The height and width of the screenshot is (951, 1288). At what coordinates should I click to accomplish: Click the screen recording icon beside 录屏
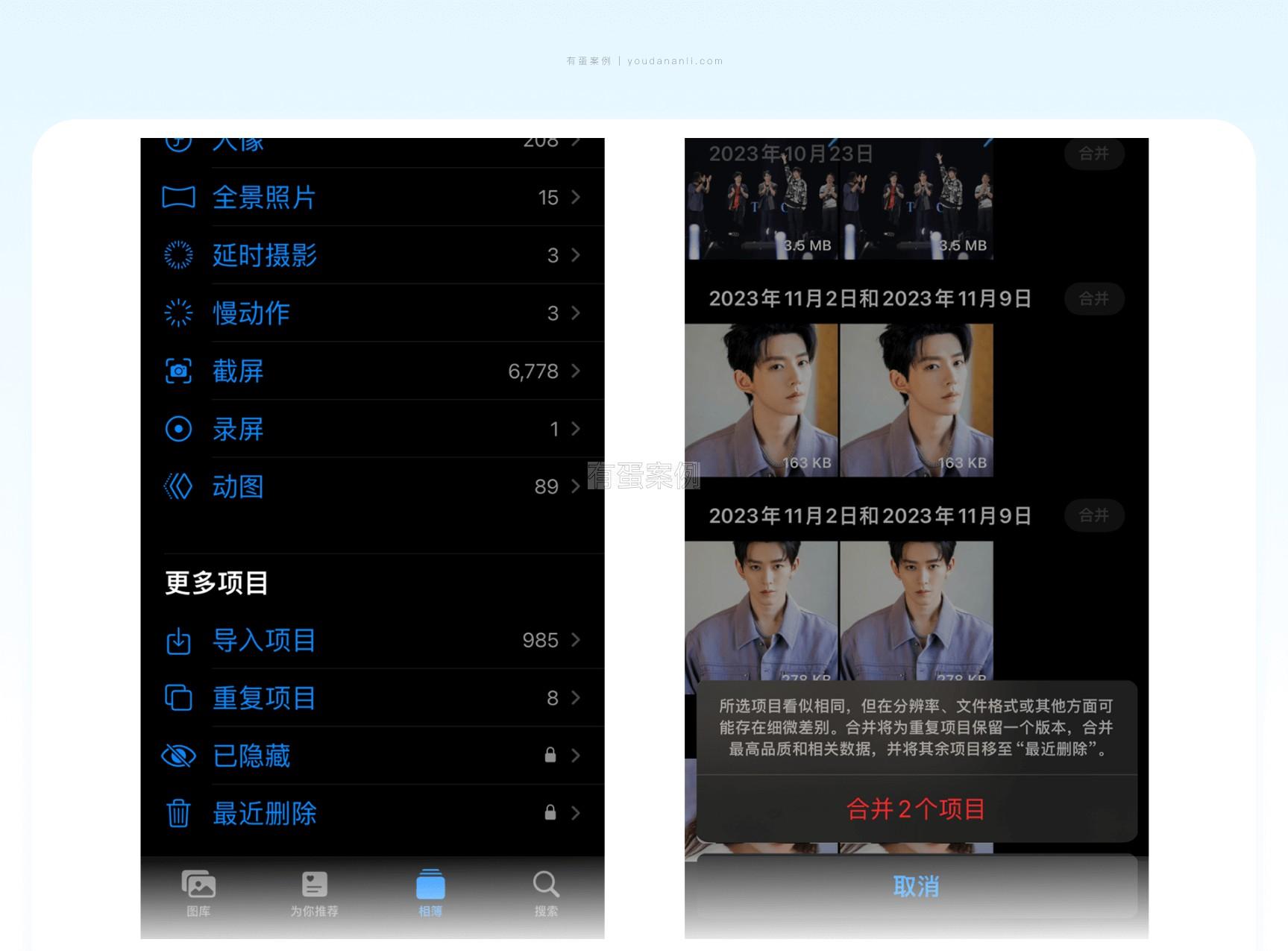[x=178, y=429]
